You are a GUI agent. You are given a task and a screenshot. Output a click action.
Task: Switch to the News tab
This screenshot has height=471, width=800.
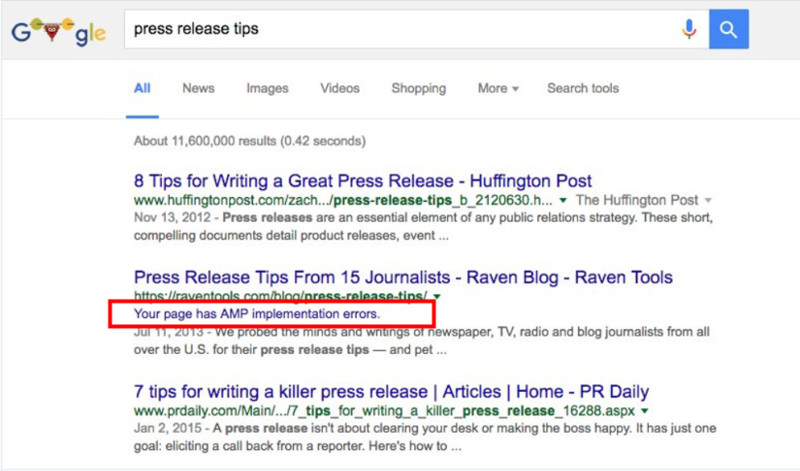[x=198, y=88]
